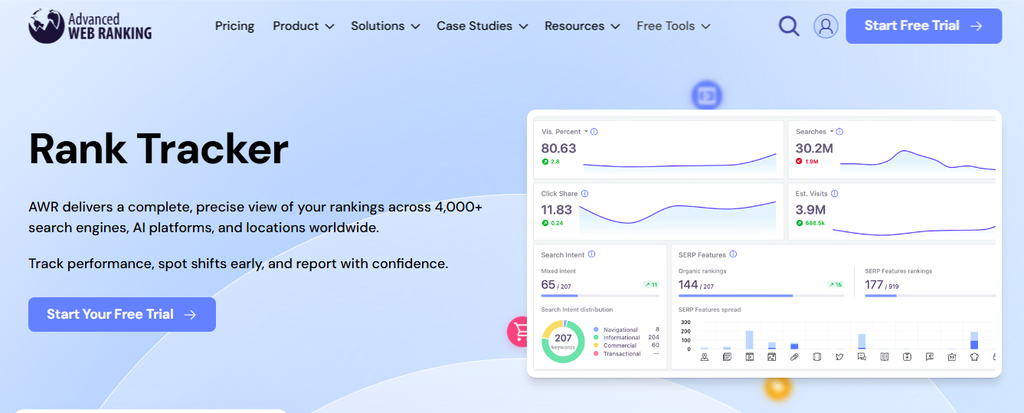Click the '30.2M' searches value

(x=814, y=148)
